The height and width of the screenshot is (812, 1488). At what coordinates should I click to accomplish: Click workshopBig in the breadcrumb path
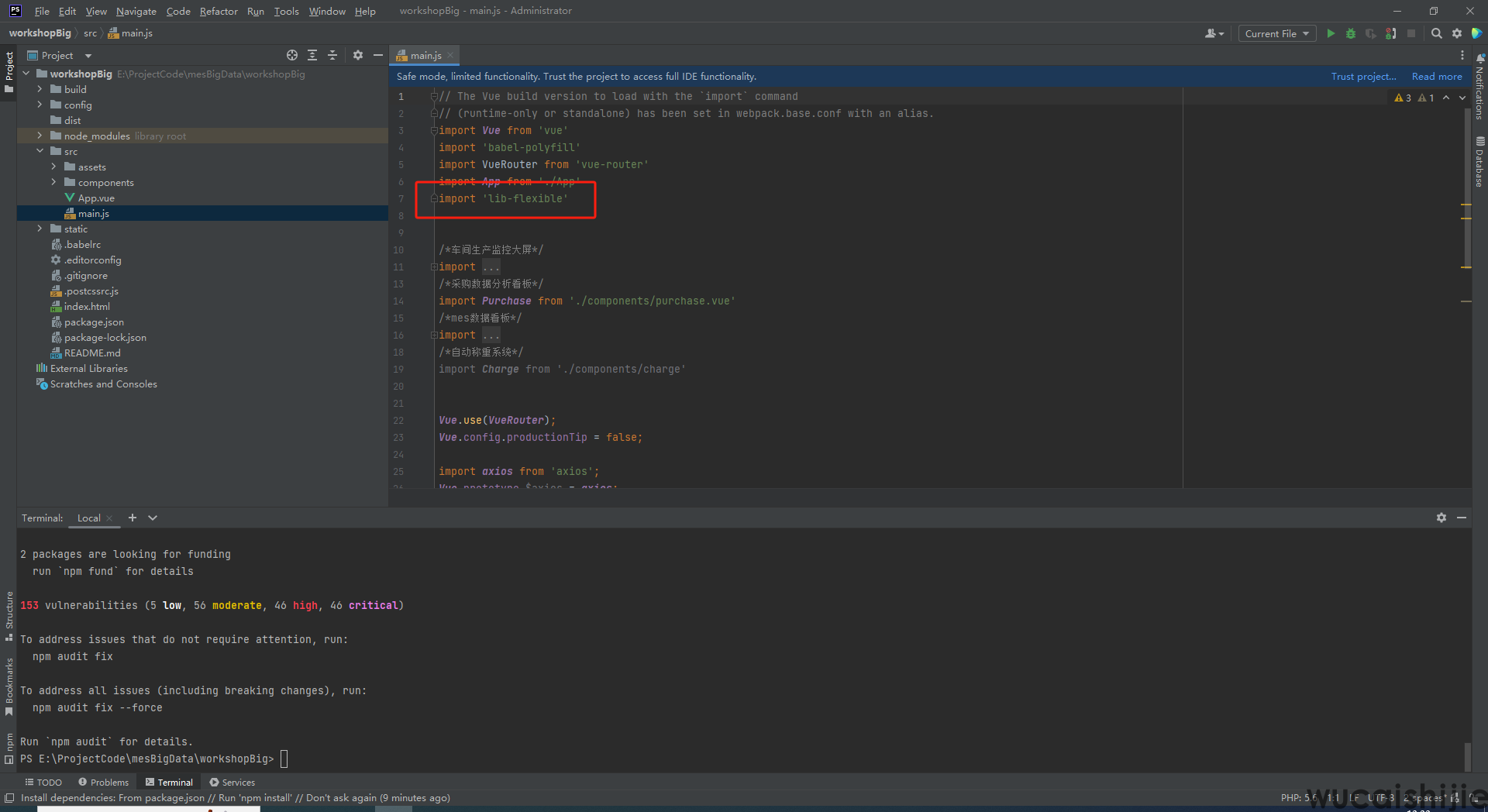pos(40,33)
